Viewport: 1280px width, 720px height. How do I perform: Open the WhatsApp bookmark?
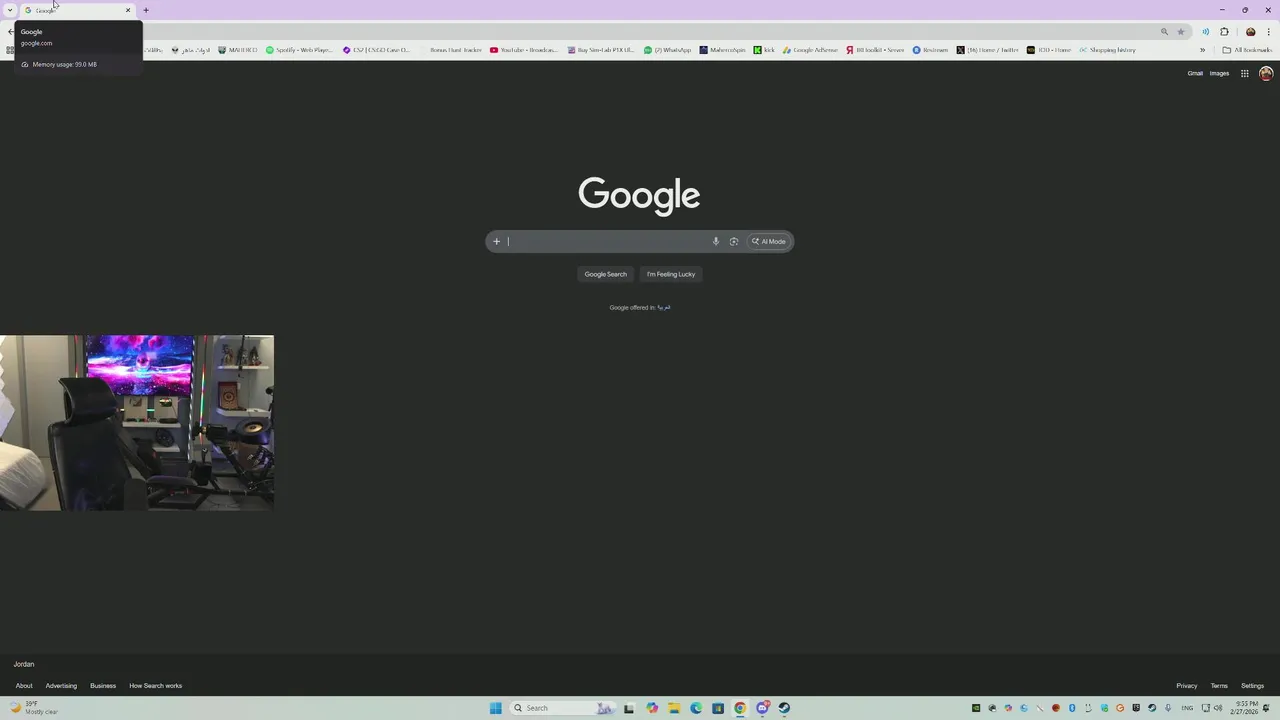click(x=668, y=50)
